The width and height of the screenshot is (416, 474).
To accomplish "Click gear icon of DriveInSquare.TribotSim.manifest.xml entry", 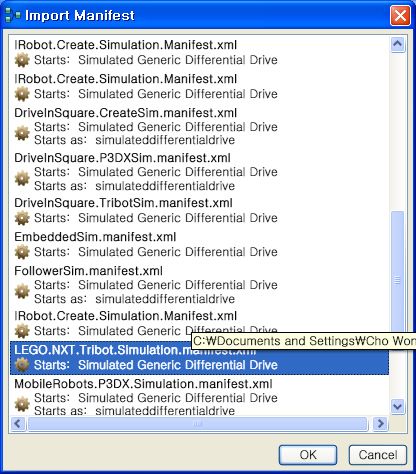I will (22, 218).
